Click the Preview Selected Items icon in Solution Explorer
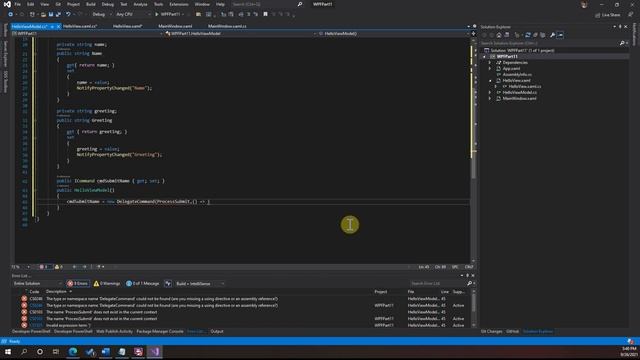This screenshot has height=360, width=640. (x=560, y=35)
